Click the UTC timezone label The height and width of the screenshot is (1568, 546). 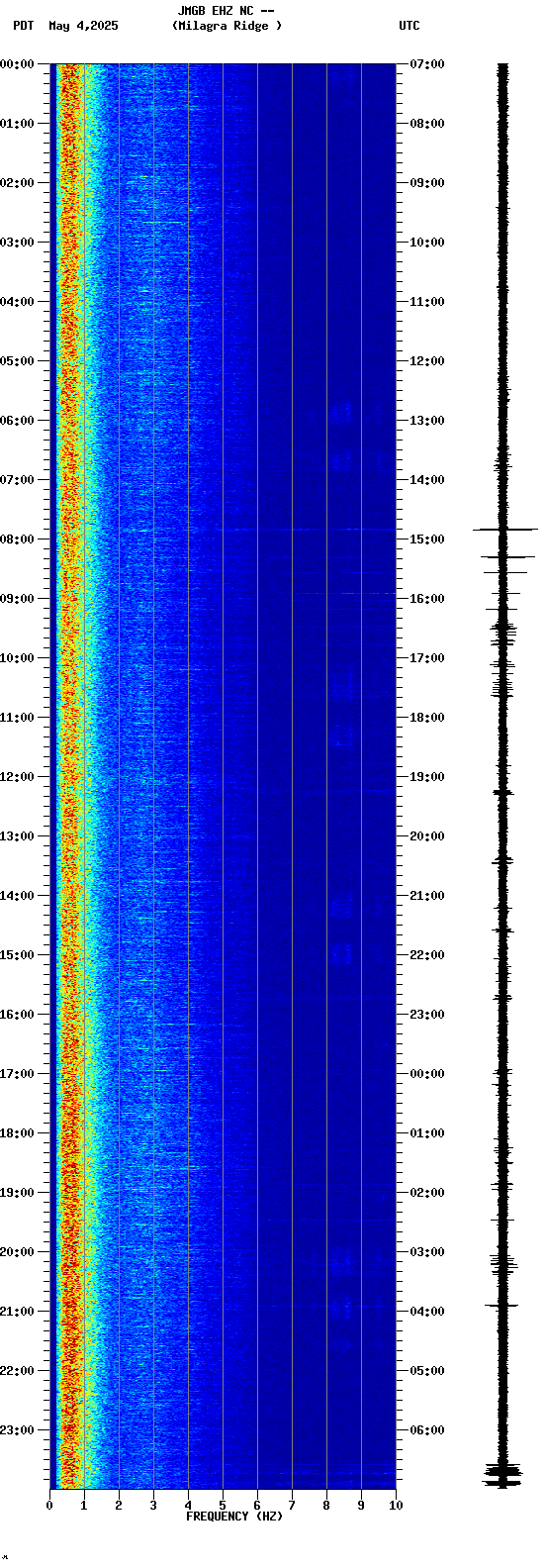[409, 26]
